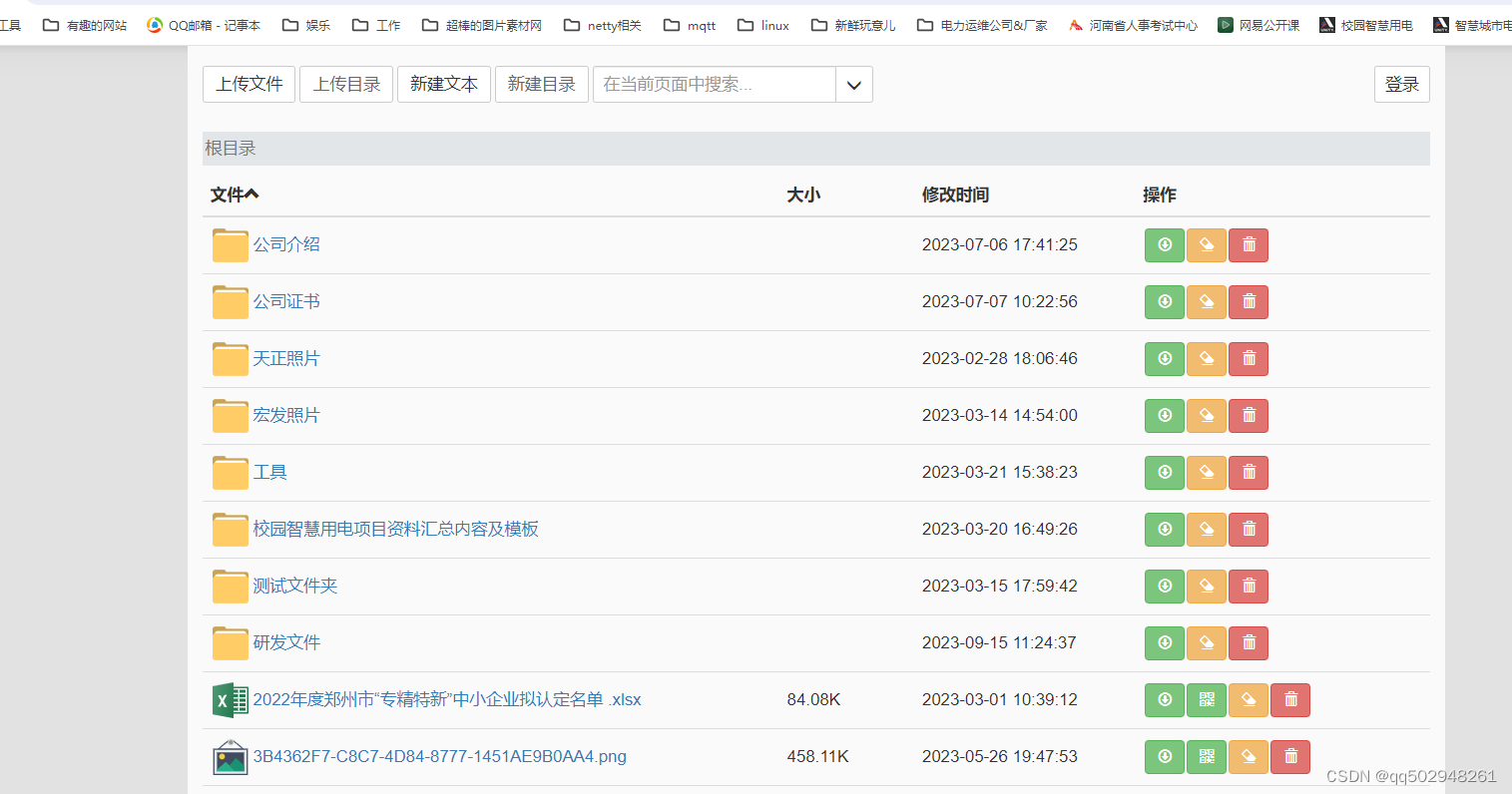Show QR code for the xlsx file
The width and height of the screenshot is (1512, 794).
point(1206,700)
